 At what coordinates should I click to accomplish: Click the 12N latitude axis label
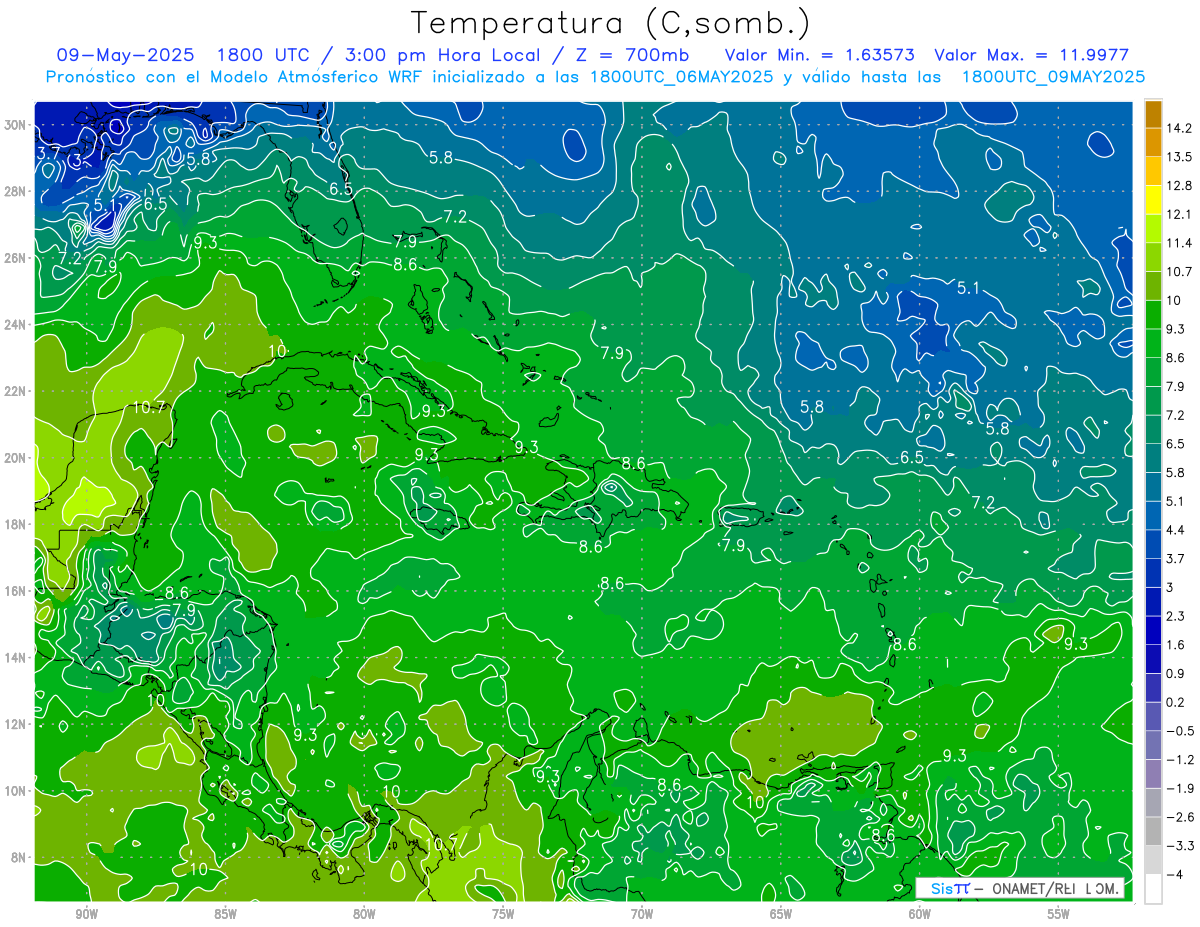coord(16,724)
